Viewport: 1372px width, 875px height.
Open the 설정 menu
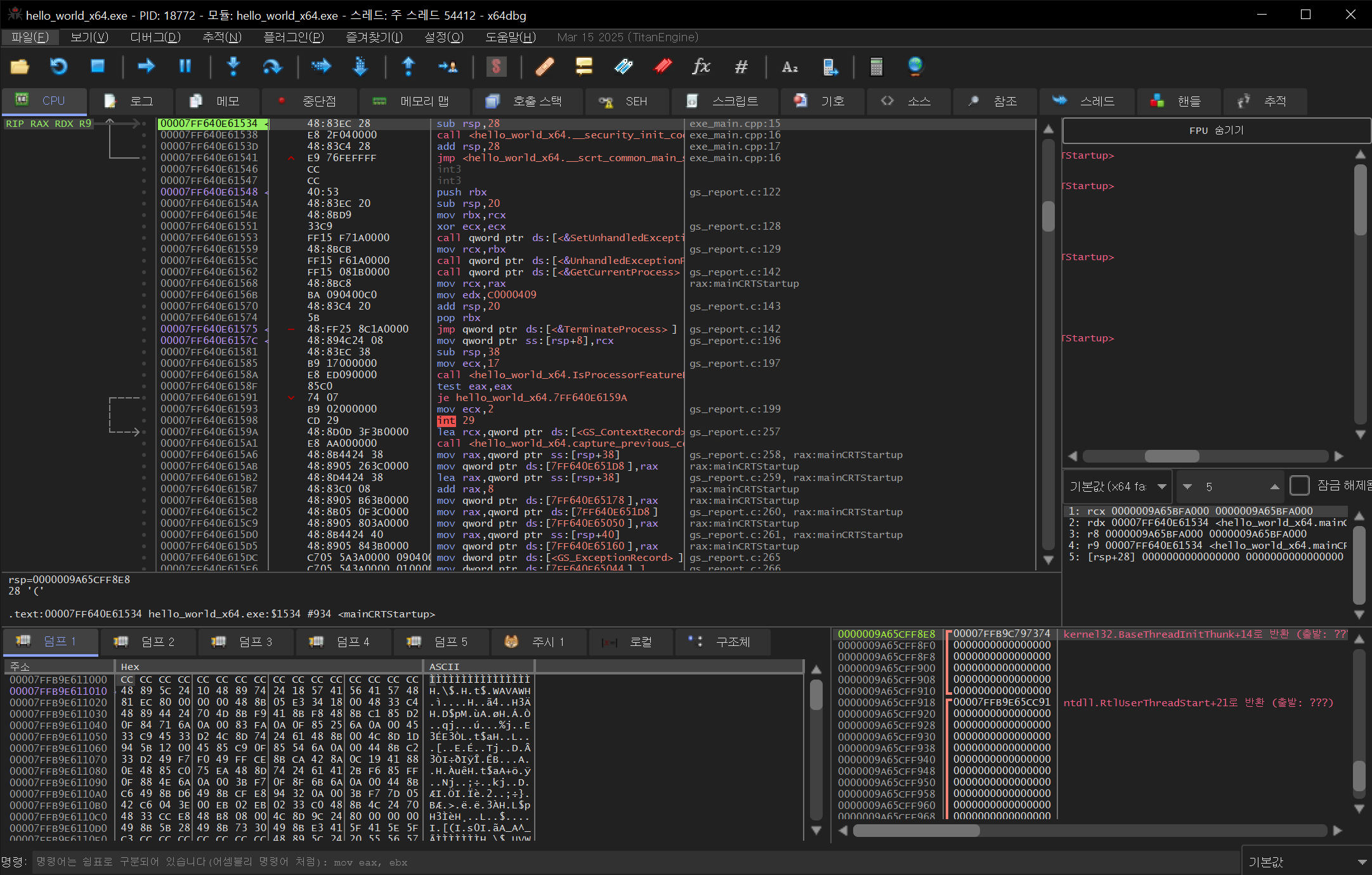(443, 37)
